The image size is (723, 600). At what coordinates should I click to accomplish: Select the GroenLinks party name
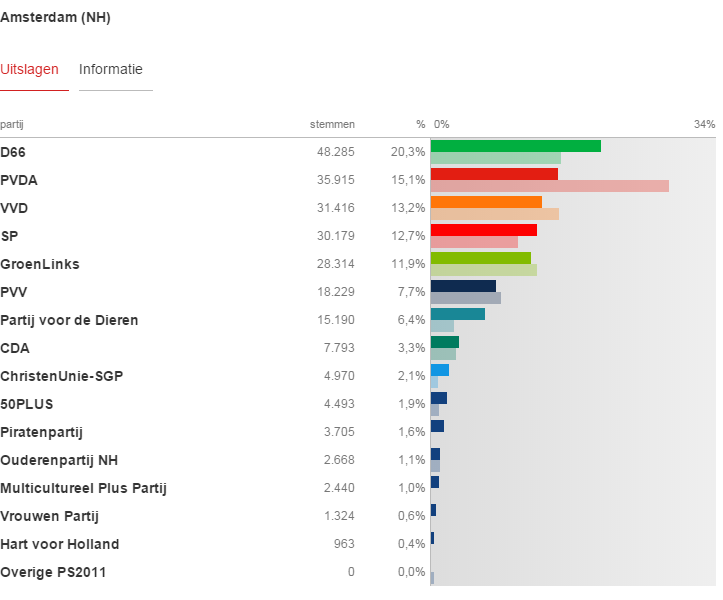click(40, 264)
